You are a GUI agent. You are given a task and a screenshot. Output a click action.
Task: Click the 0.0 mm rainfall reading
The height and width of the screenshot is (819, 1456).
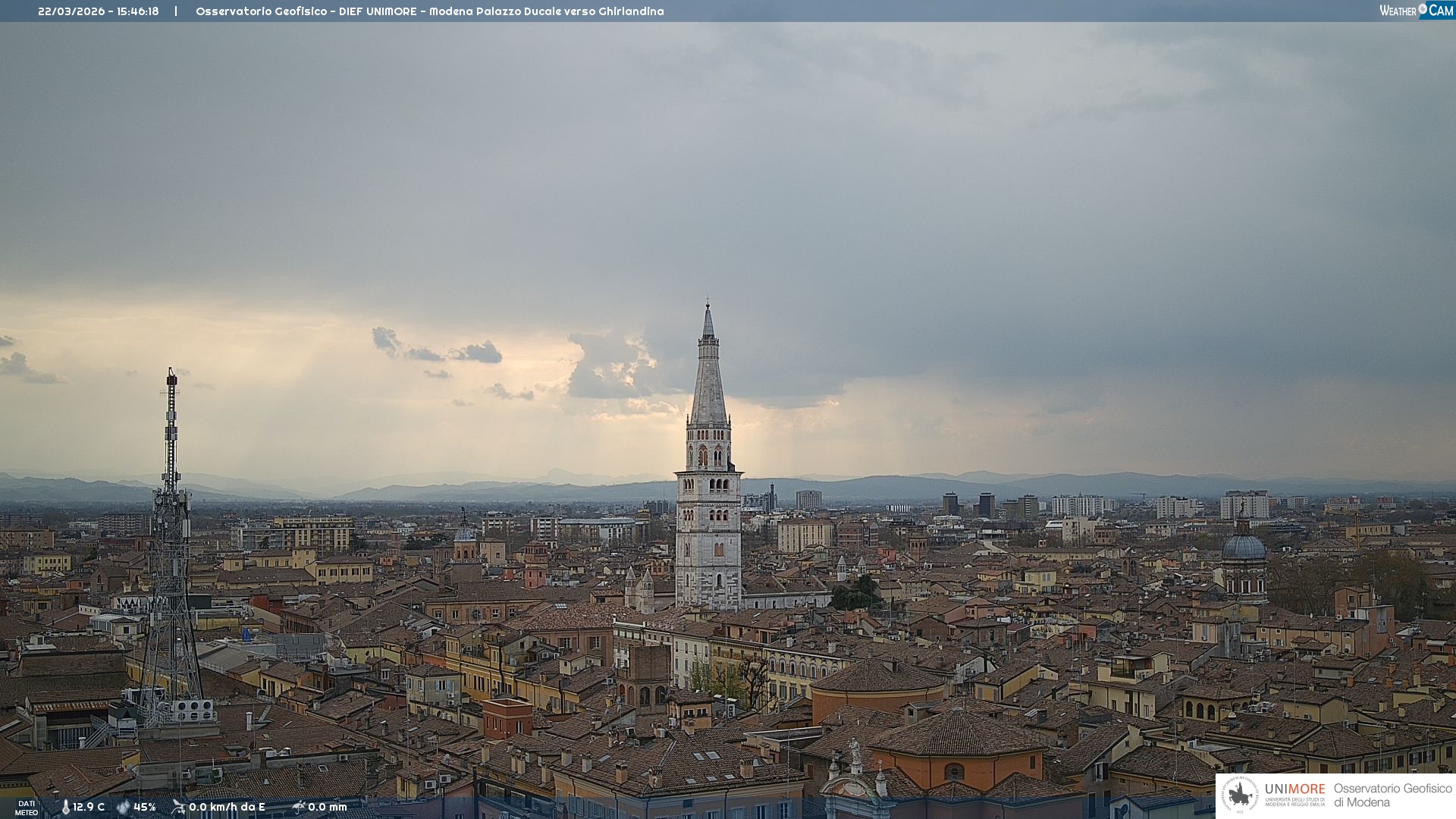pyautogui.click(x=328, y=807)
